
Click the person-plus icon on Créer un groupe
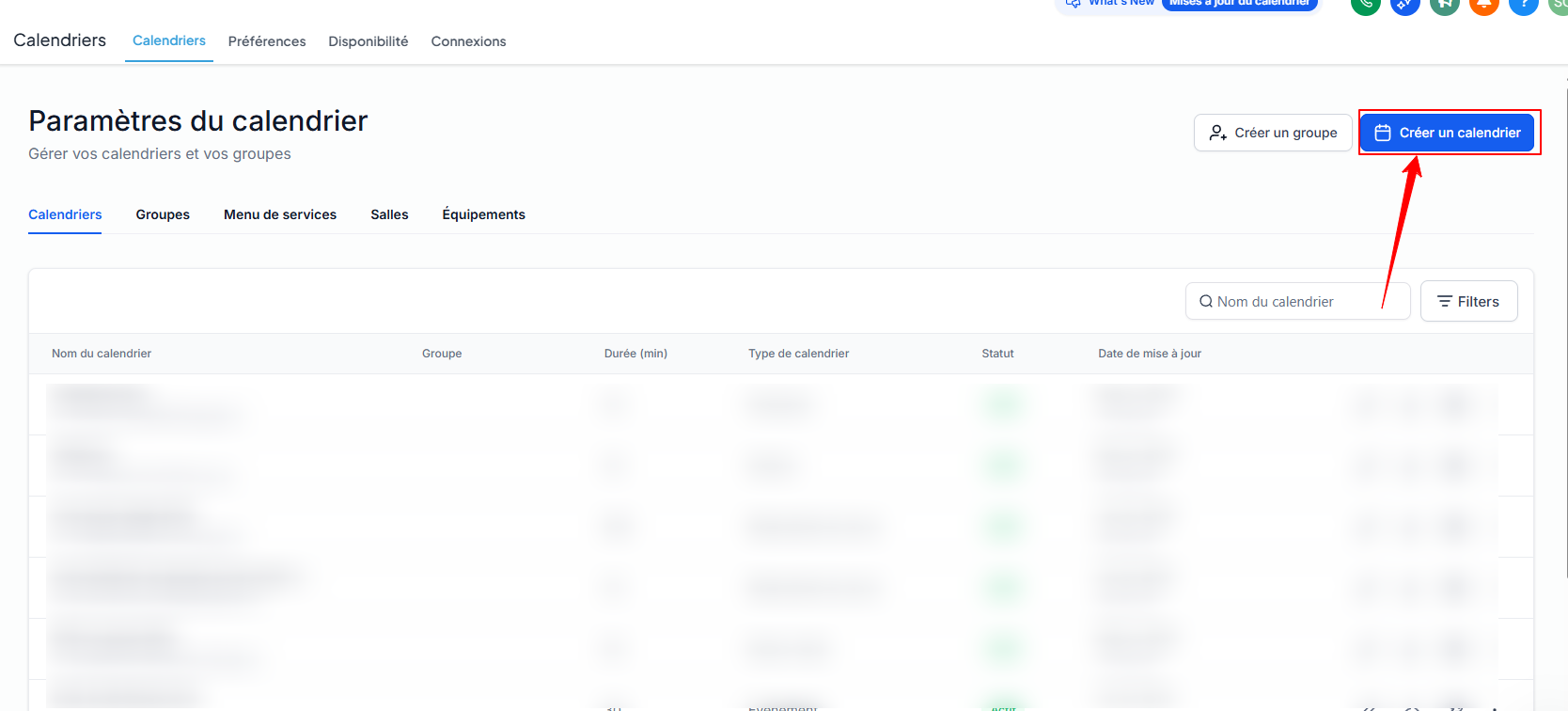[x=1218, y=133]
